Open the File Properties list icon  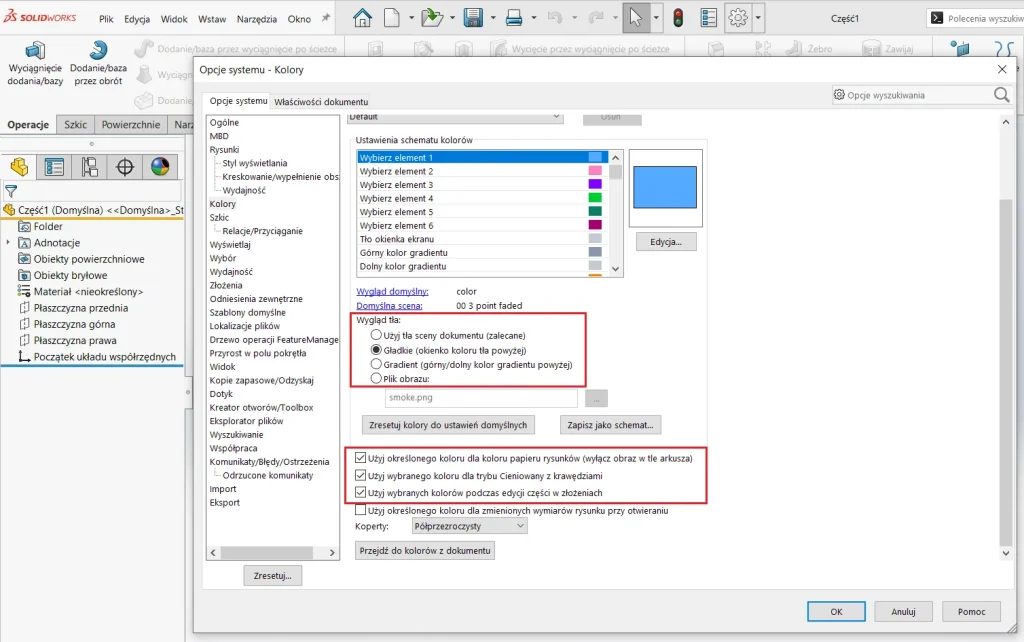(x=709, y=18)
